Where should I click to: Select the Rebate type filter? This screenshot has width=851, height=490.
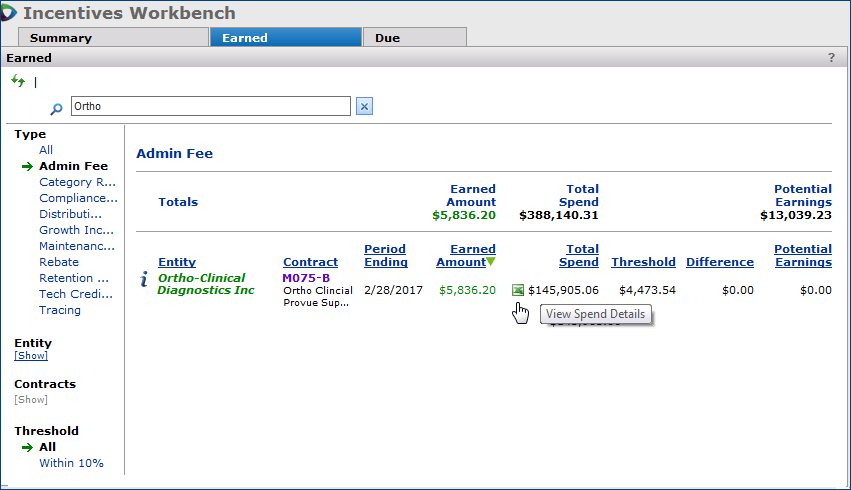pos(59,262)
